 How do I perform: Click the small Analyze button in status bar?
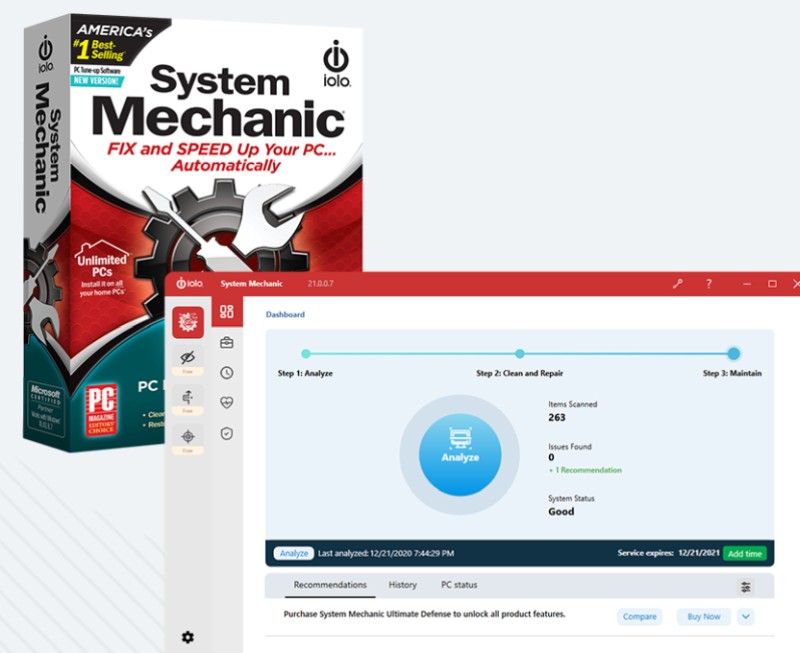coord(294,553)
